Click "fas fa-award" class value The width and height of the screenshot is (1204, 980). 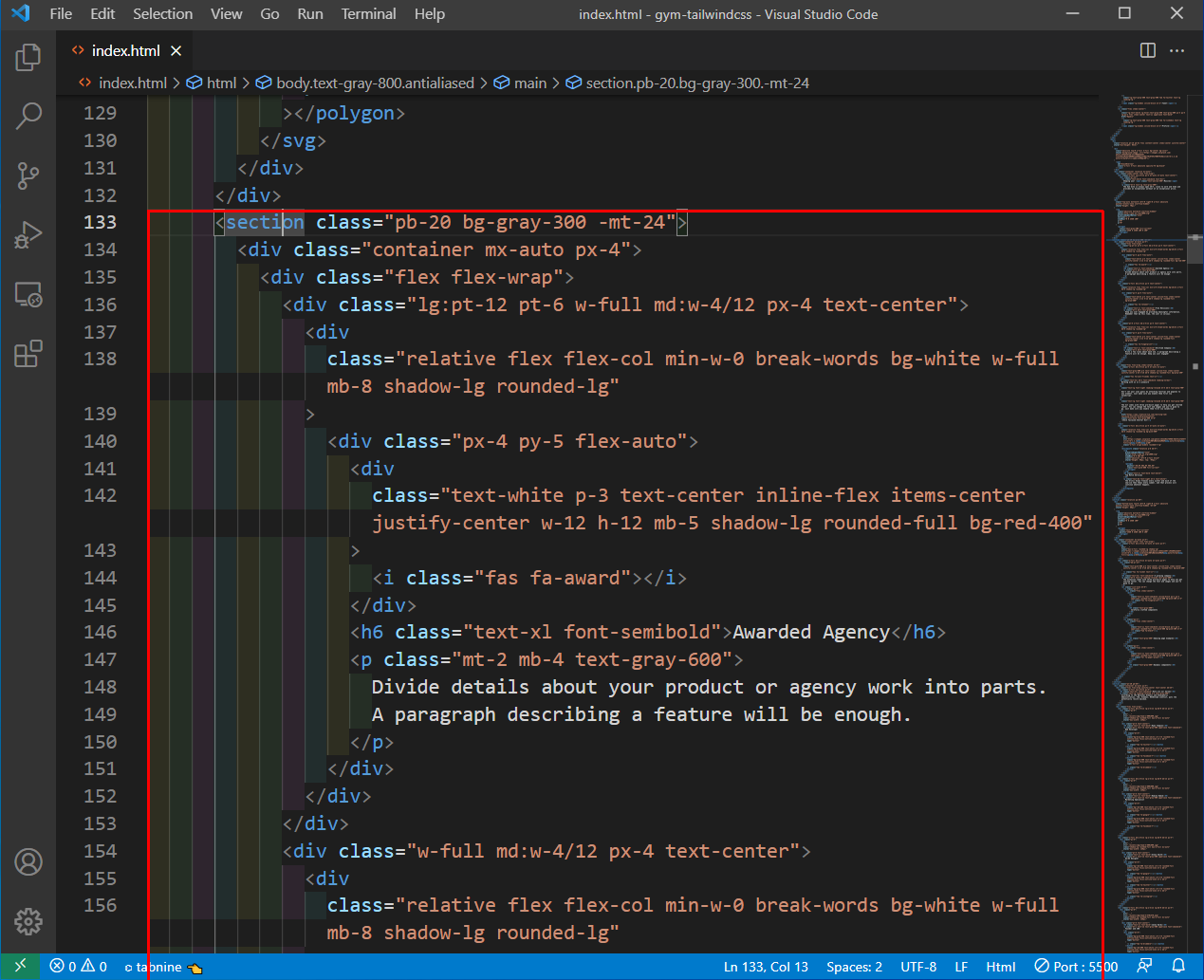[x=558, y=578]
